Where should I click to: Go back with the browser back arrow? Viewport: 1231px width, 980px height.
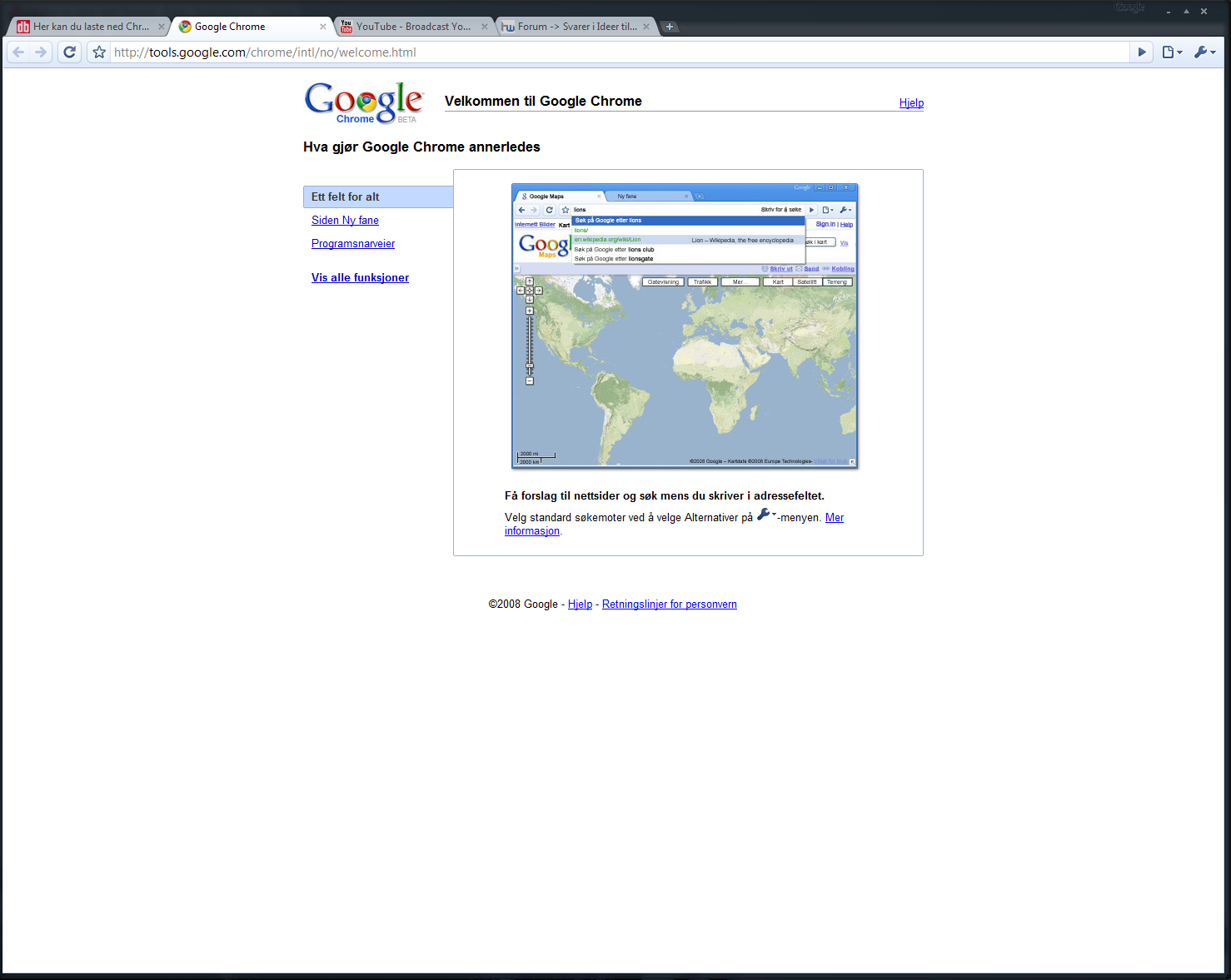(18, 52)
